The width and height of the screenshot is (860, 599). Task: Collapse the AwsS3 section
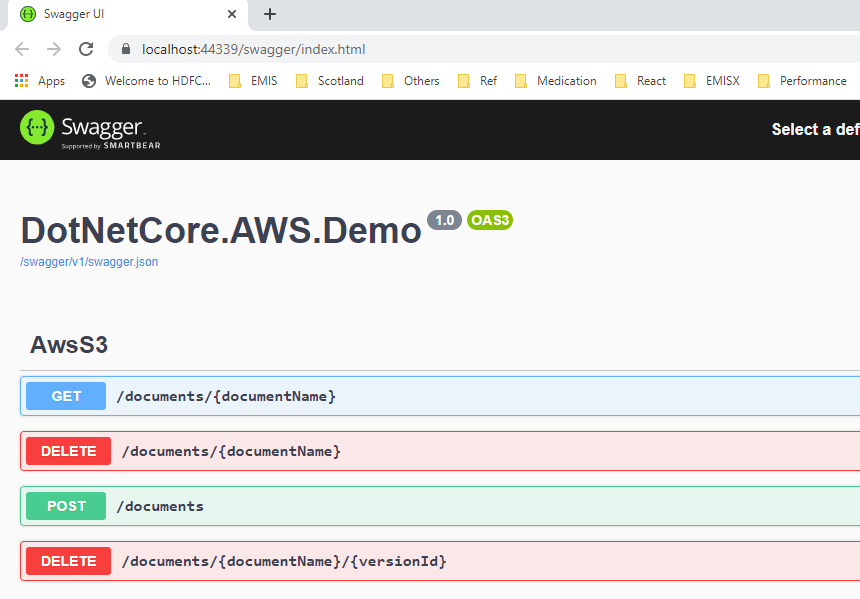pyautogui.click(x=68, y=344)
